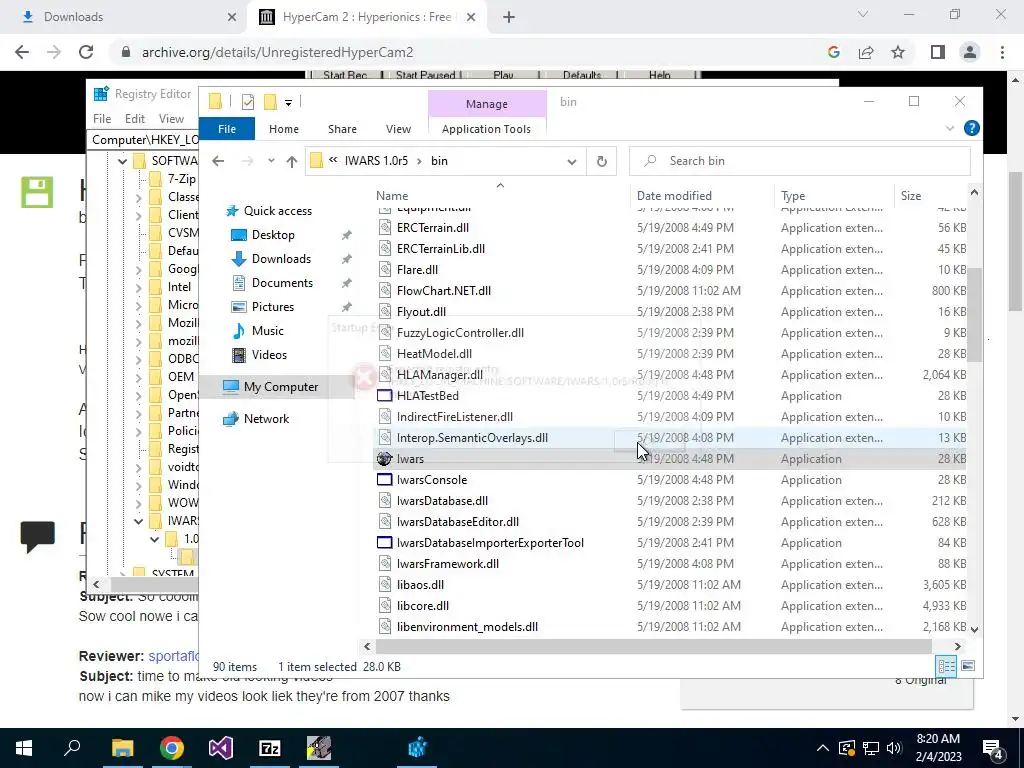Screen dimensions: 1024x768
Task: Open Network in navigation pane
Action: (266, 419)
